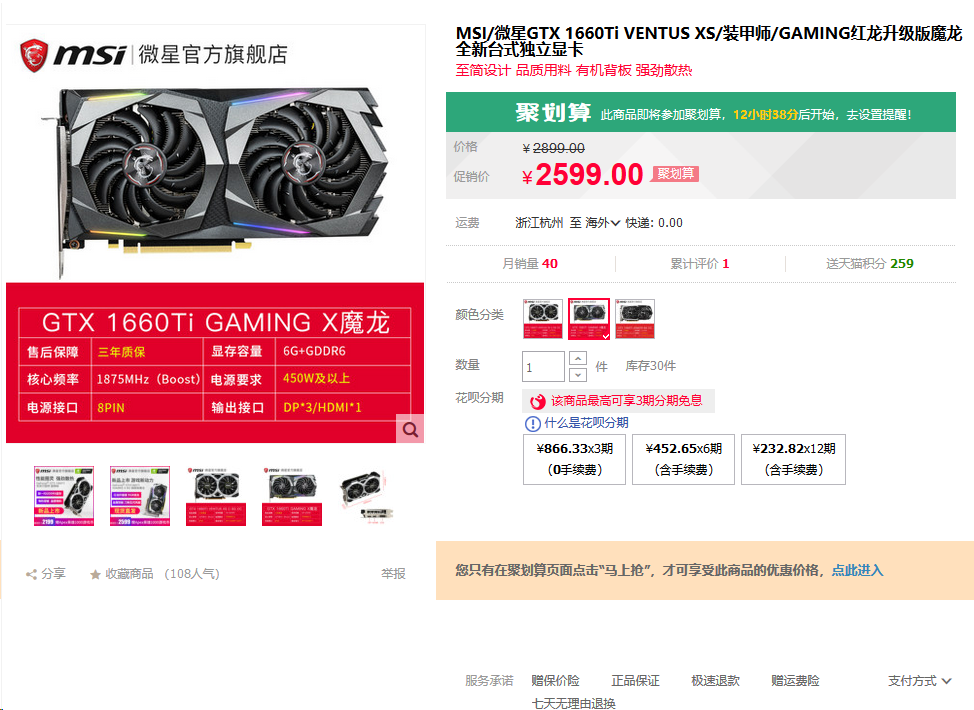Image resolution: width=974 pixels, height=710 pixels.
Task: Open the 月销量 monthly sales tab
Action: (x=530, y=264)
